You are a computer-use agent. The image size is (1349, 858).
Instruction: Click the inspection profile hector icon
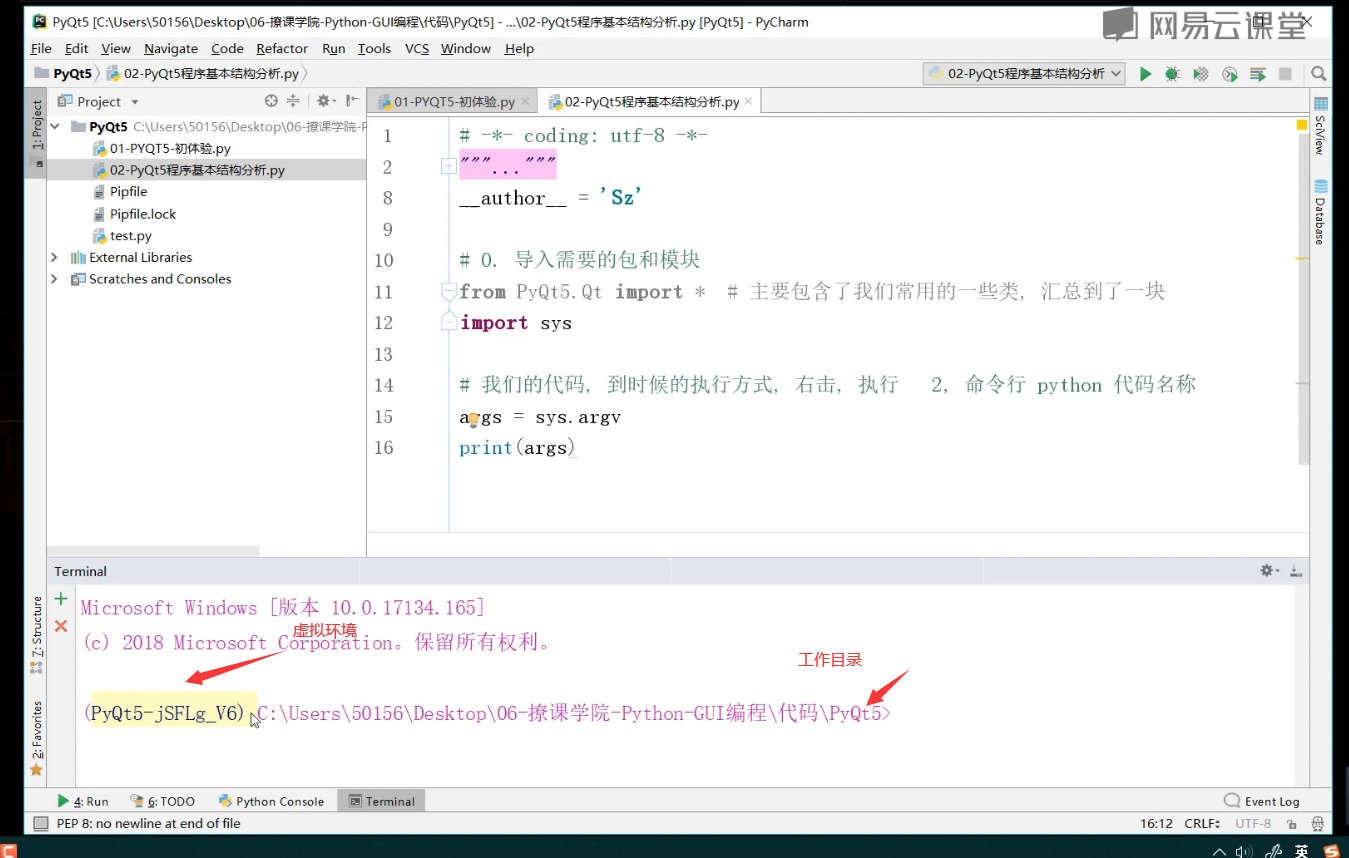(x=1318, y=824)
